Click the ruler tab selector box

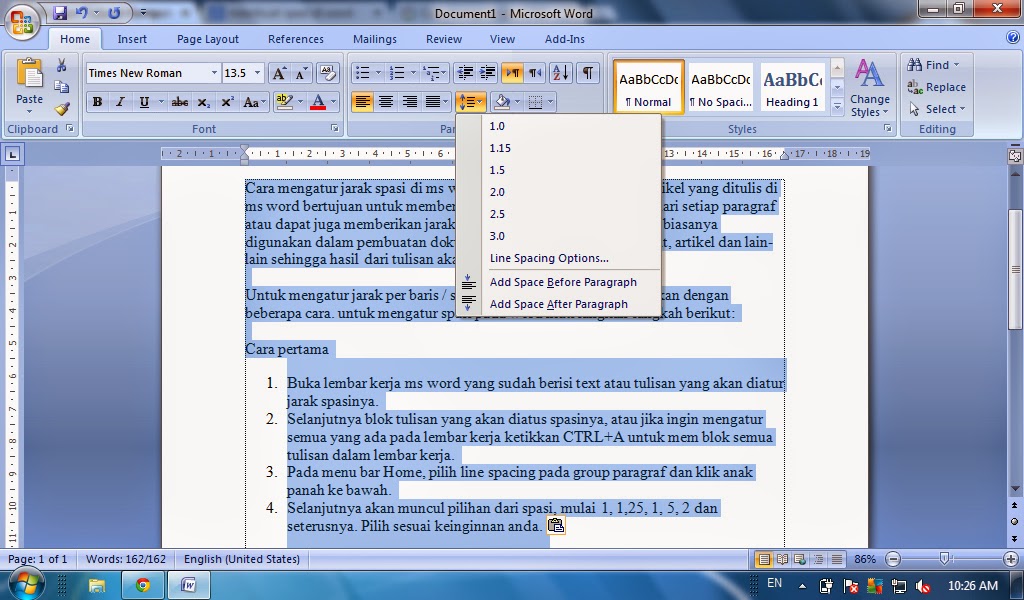pos(12,155)
